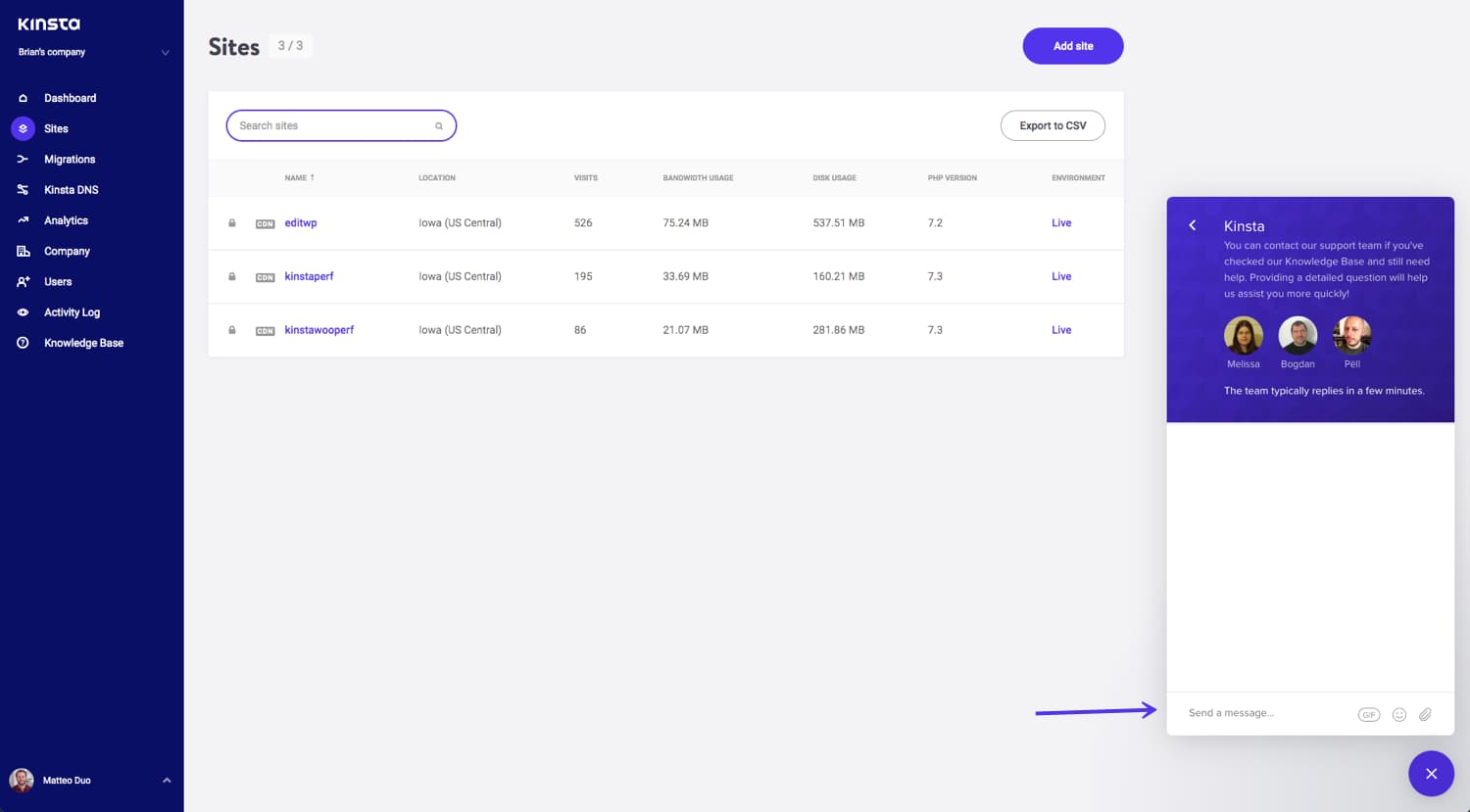Click the back arrow in chat header

[1193, 225]
